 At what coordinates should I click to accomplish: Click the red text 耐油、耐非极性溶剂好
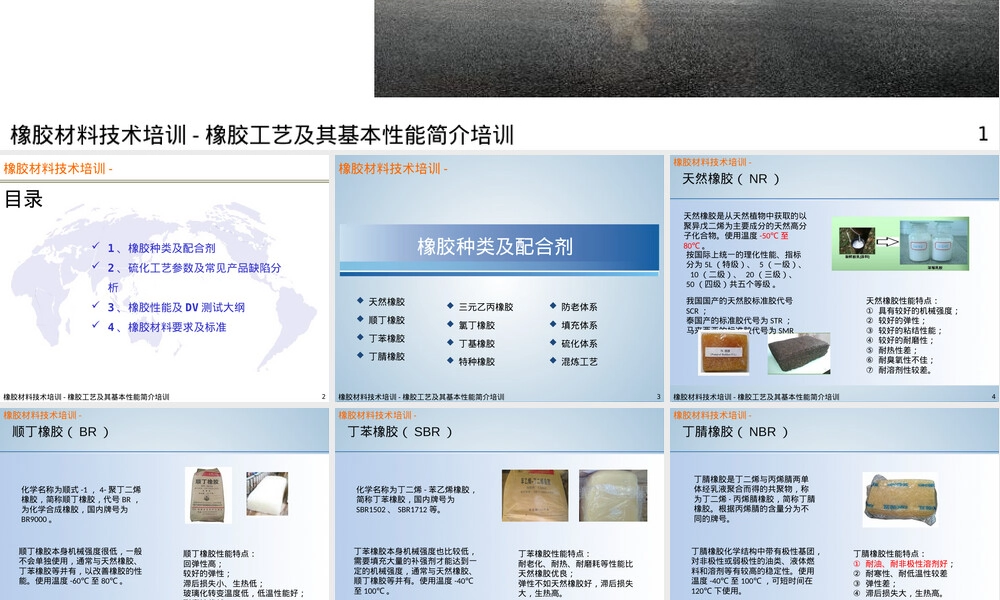(x=906, y=564)
